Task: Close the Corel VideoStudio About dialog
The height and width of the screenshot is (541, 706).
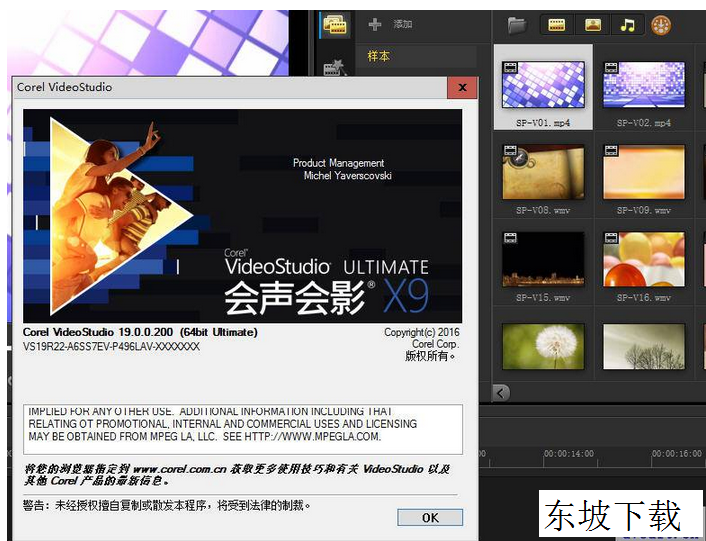Action: (462, 87)
